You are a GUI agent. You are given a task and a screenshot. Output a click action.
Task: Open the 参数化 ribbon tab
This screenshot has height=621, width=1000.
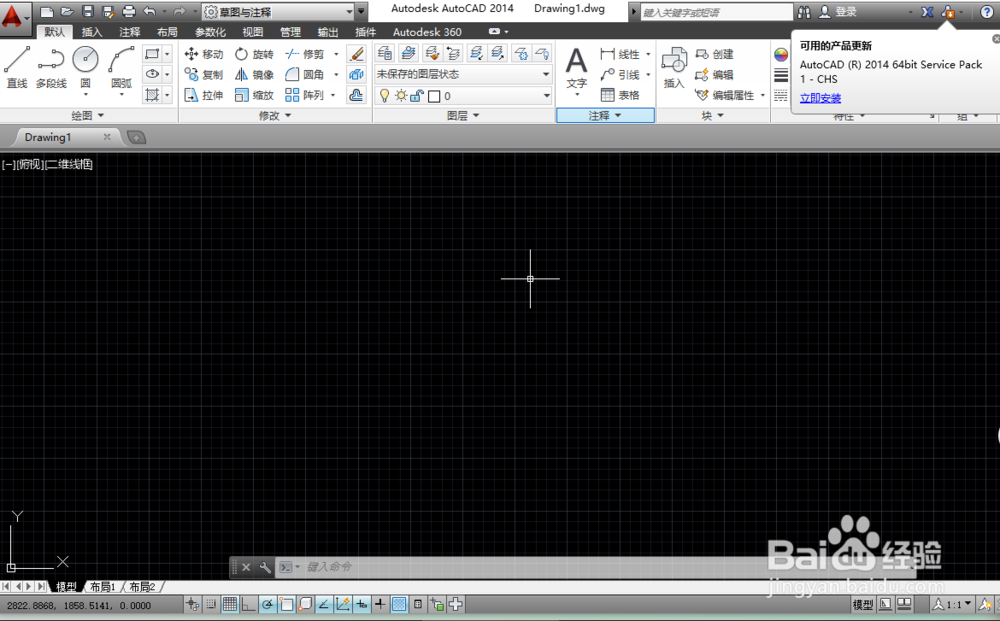[x=210, y=32]
